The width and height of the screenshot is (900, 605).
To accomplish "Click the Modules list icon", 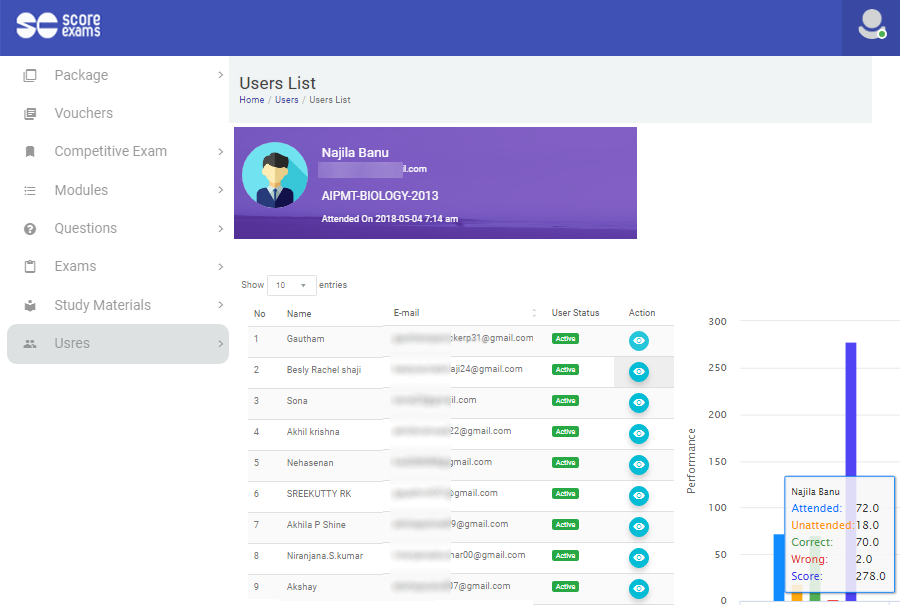I will click(31, 190).
